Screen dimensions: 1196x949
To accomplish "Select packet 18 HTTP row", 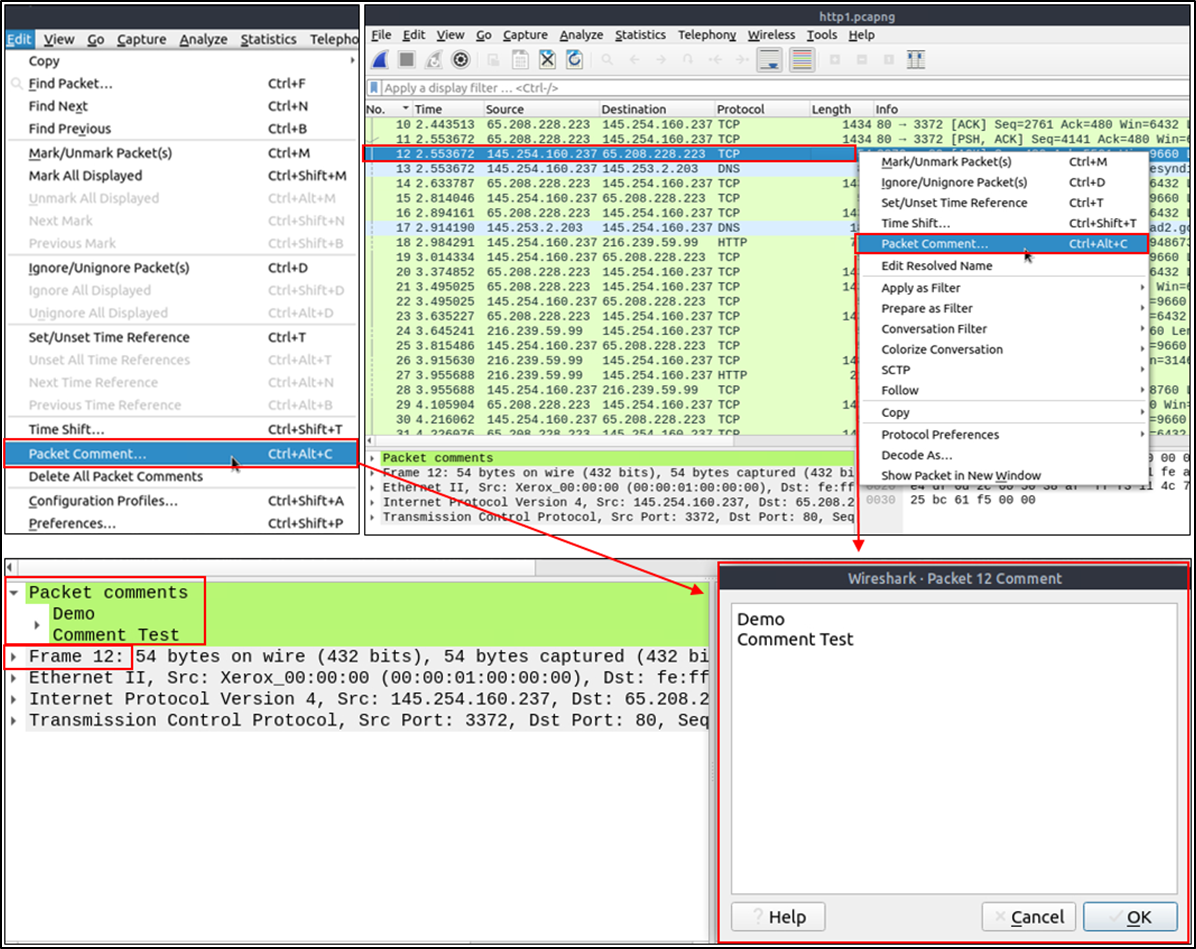I will [x=610, y=242].
